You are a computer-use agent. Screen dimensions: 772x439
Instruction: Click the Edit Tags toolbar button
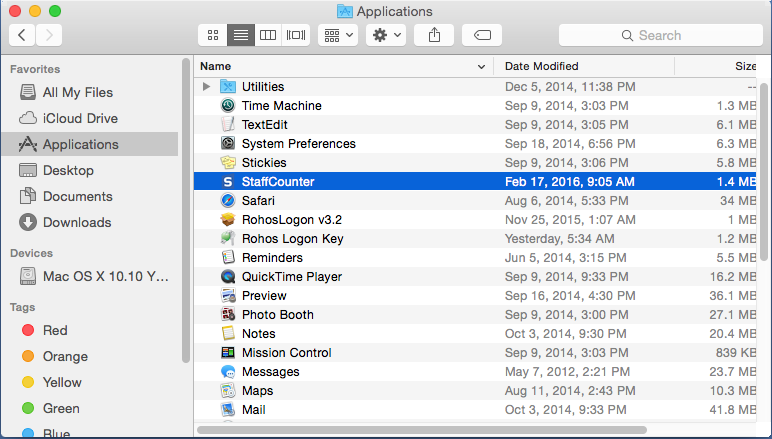click(x=482, y=35)
